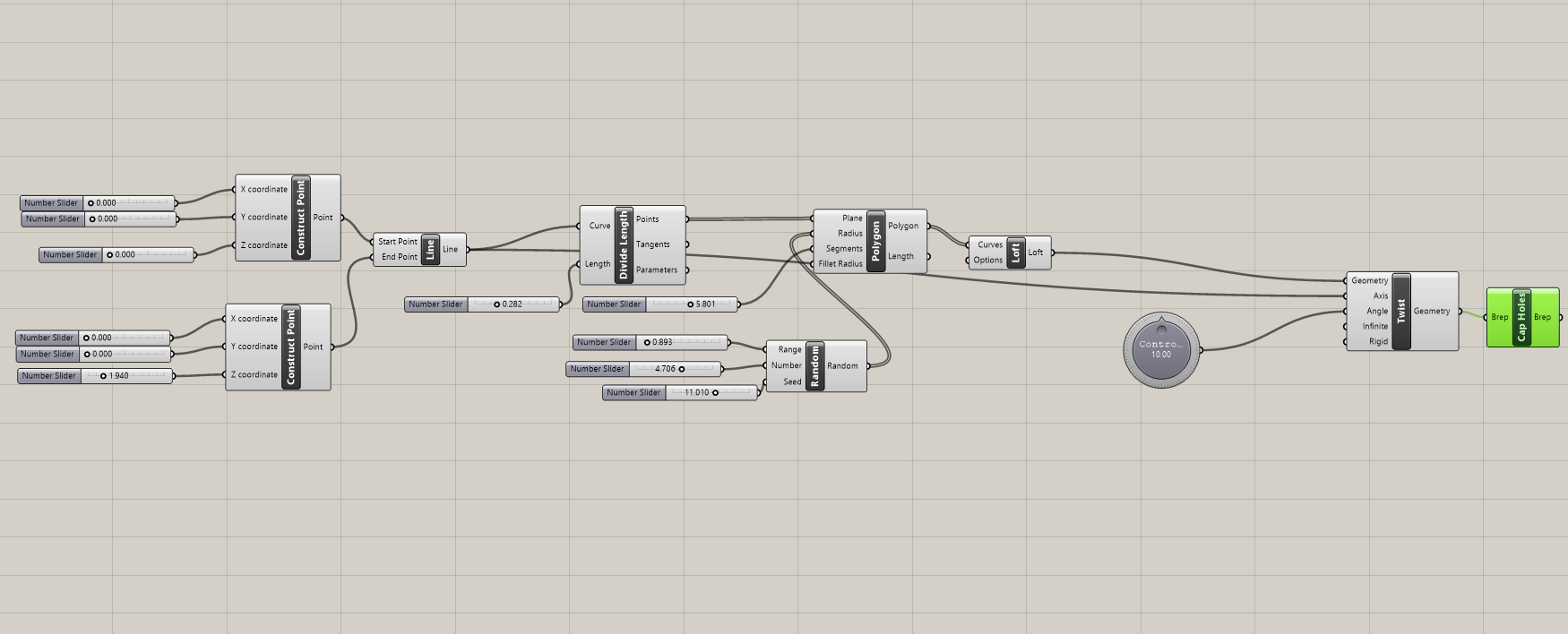
Task: Click the Fillet Radius input of Polygon
Action: [840, 264]
